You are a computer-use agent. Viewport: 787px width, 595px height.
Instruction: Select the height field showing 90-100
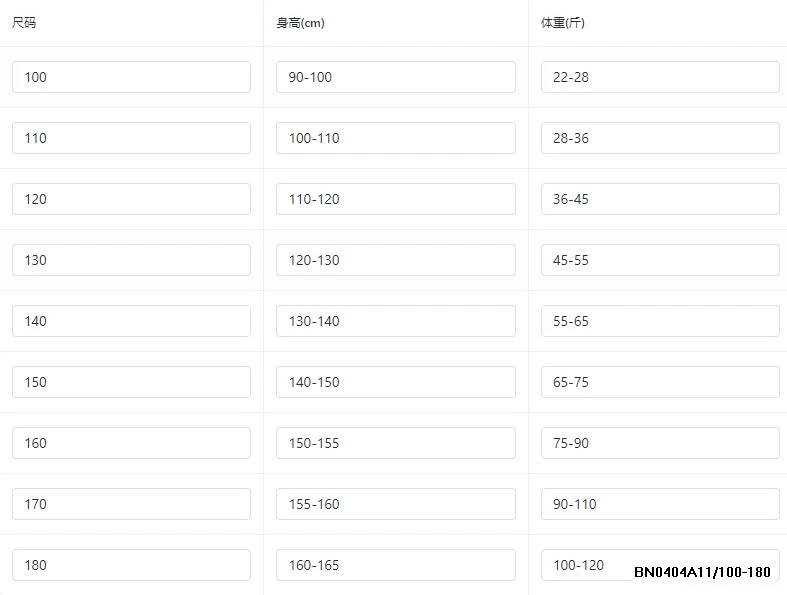coord(396,77)
